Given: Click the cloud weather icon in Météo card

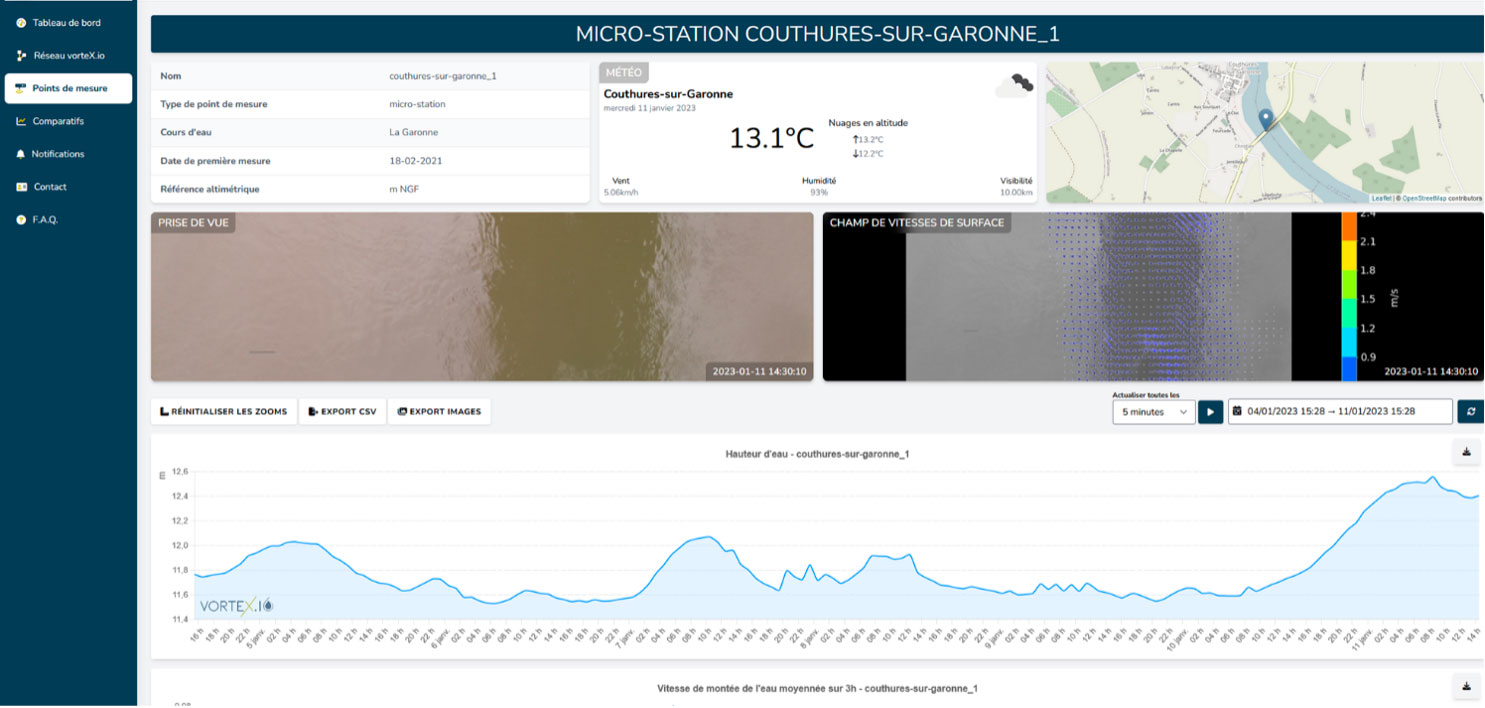Looking at the screenshot, I should [1014, 85].
